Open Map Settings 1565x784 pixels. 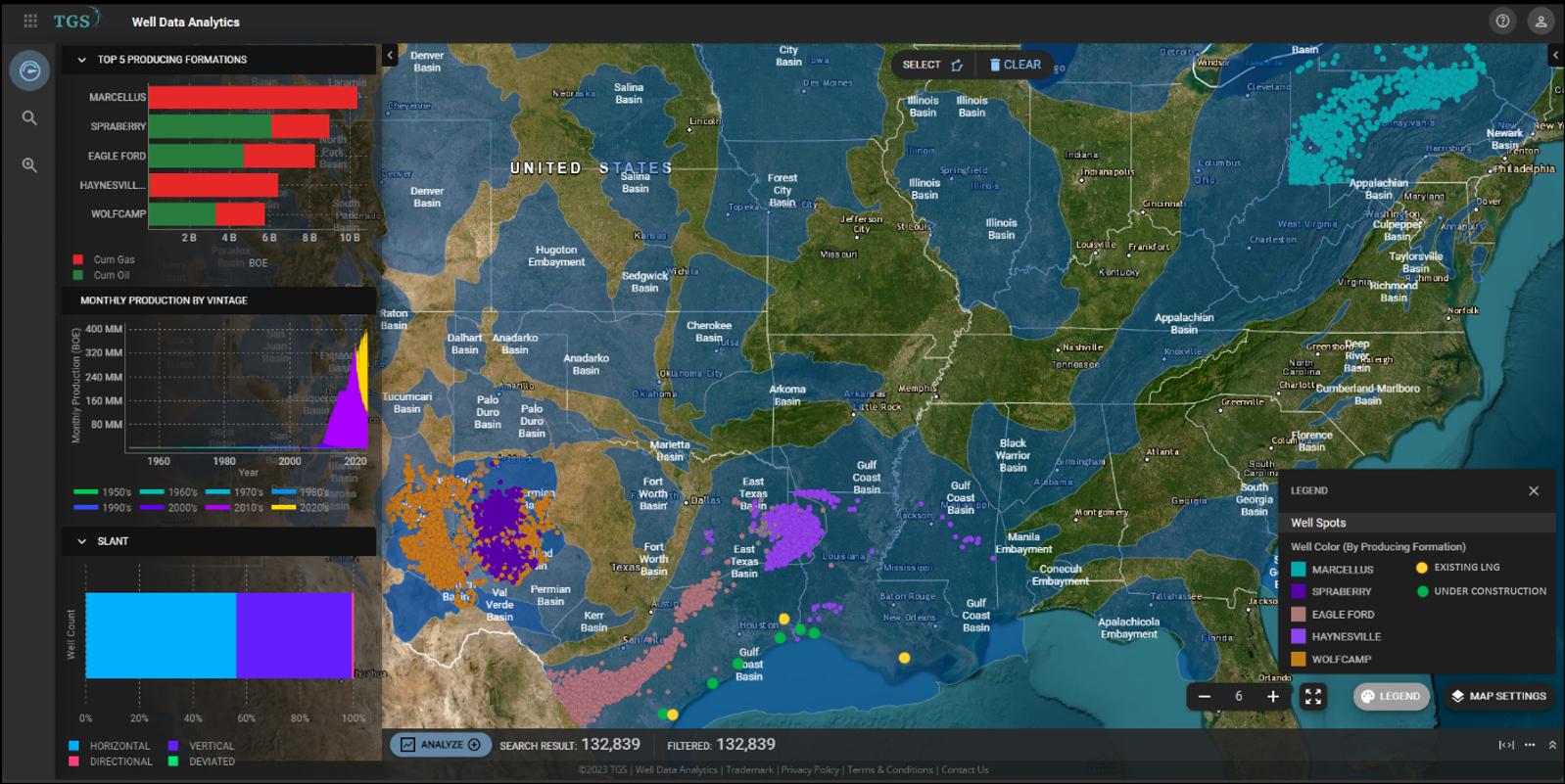click(1498, 697)
